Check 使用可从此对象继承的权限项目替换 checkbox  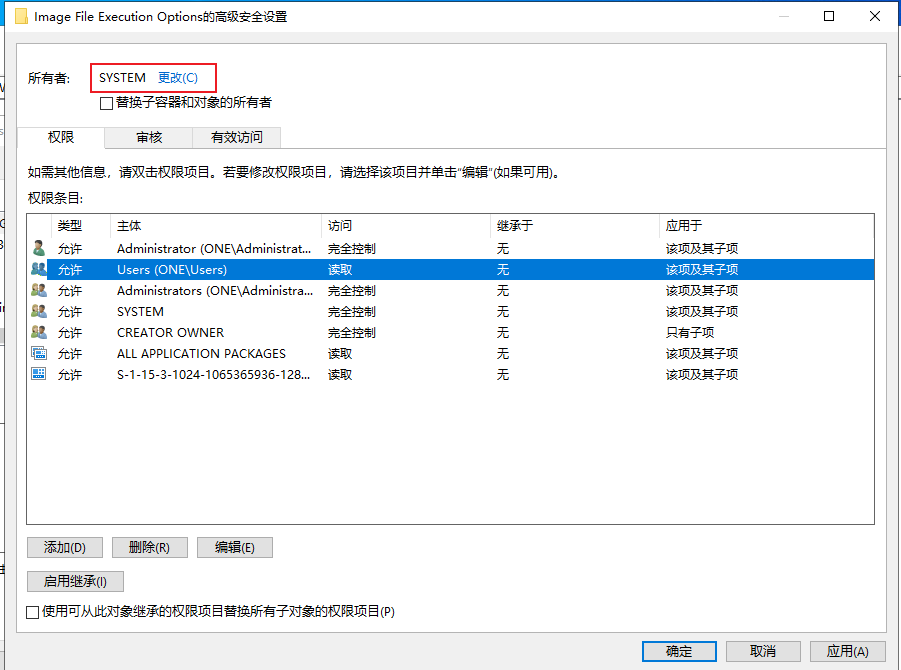tap(33, 612)
